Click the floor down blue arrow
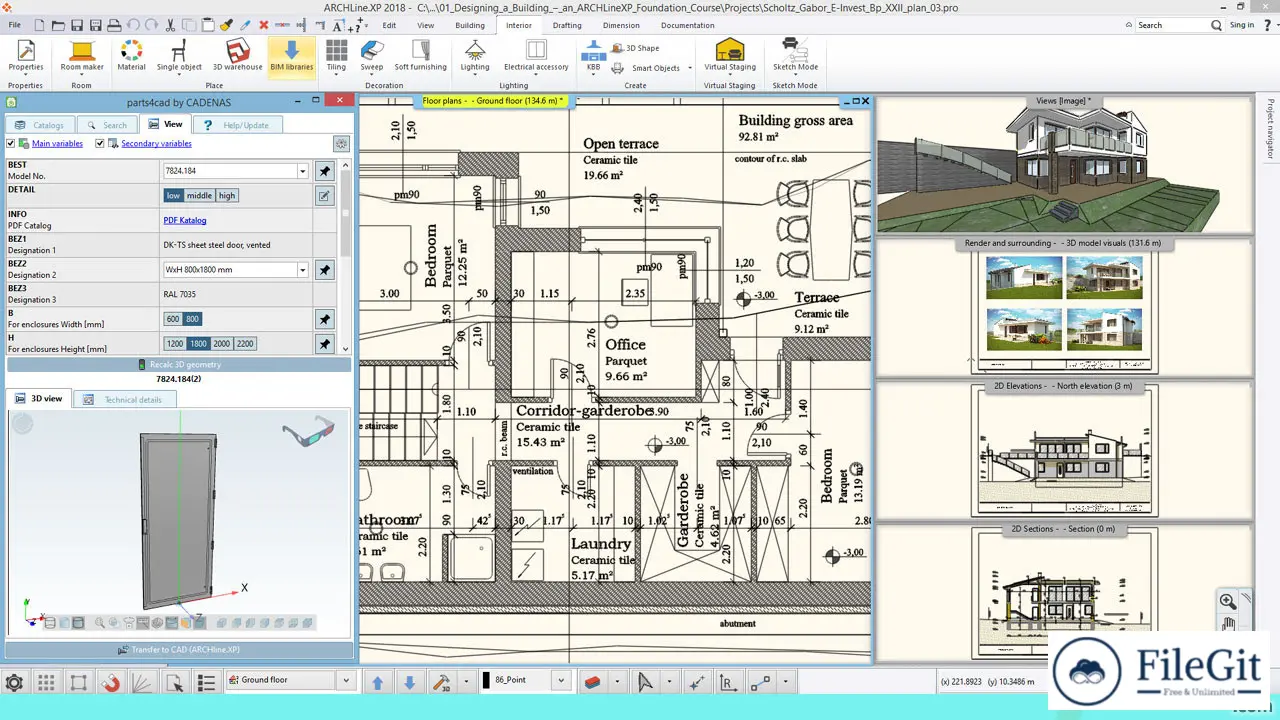The image size is (1280, 720). [x=409, y=682]
